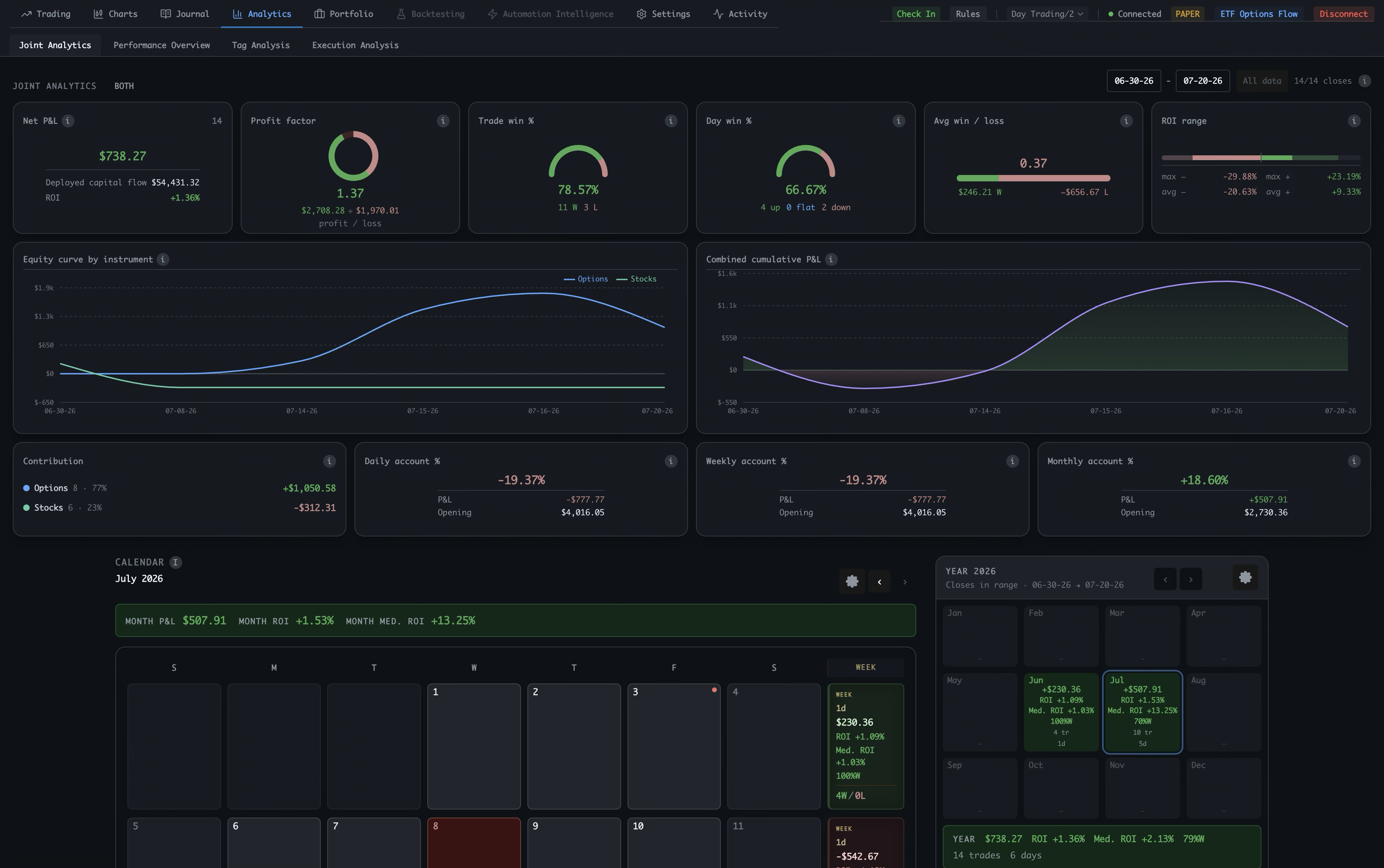Image resolution: width=1384 pixels, height=868 pixels.
Task: Select calendar day 3 with red dot
Action: click(x=674, y=746)
